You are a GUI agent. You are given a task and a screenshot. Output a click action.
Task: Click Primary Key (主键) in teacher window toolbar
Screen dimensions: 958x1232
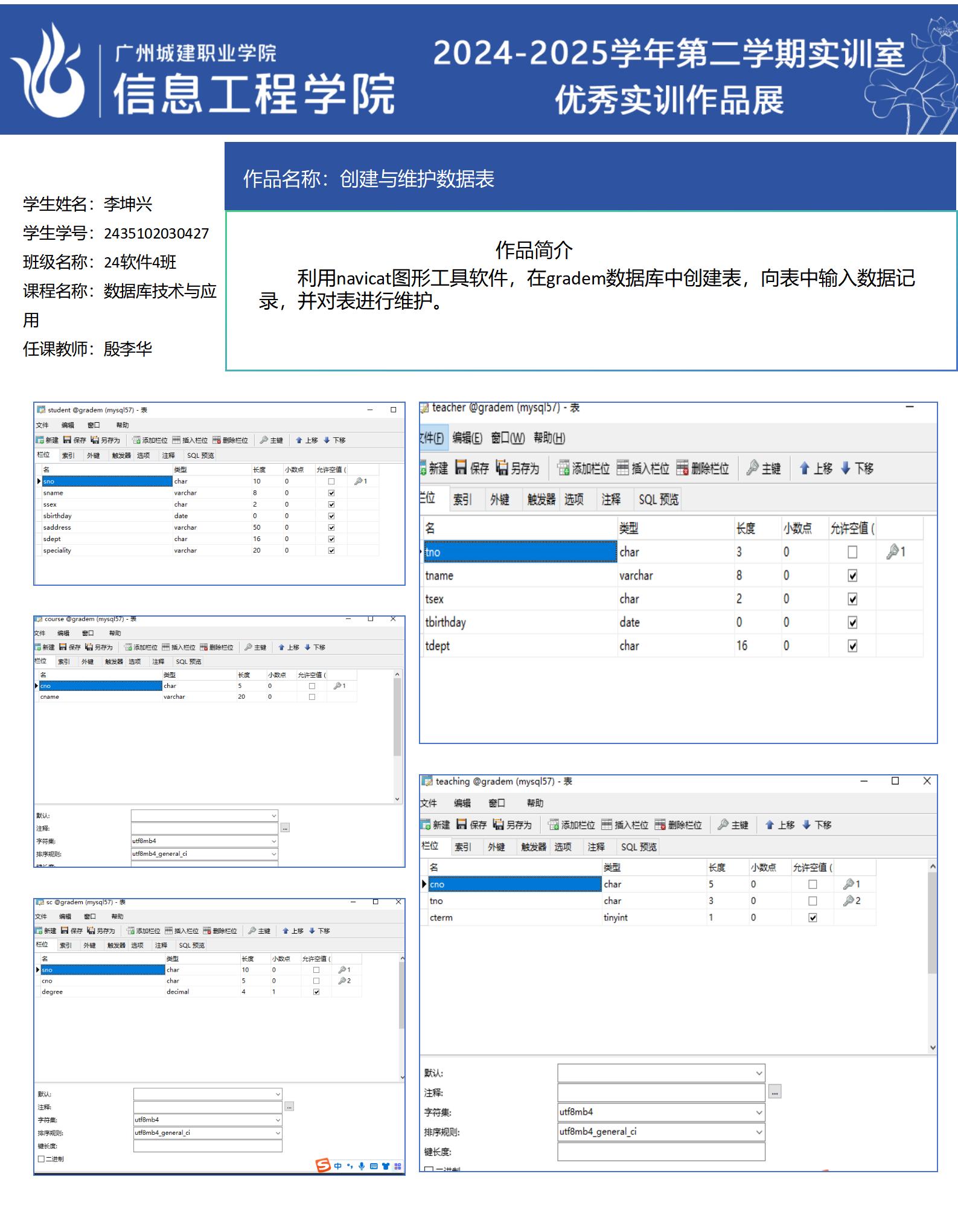pyautogui.click(x=764, y=468)
